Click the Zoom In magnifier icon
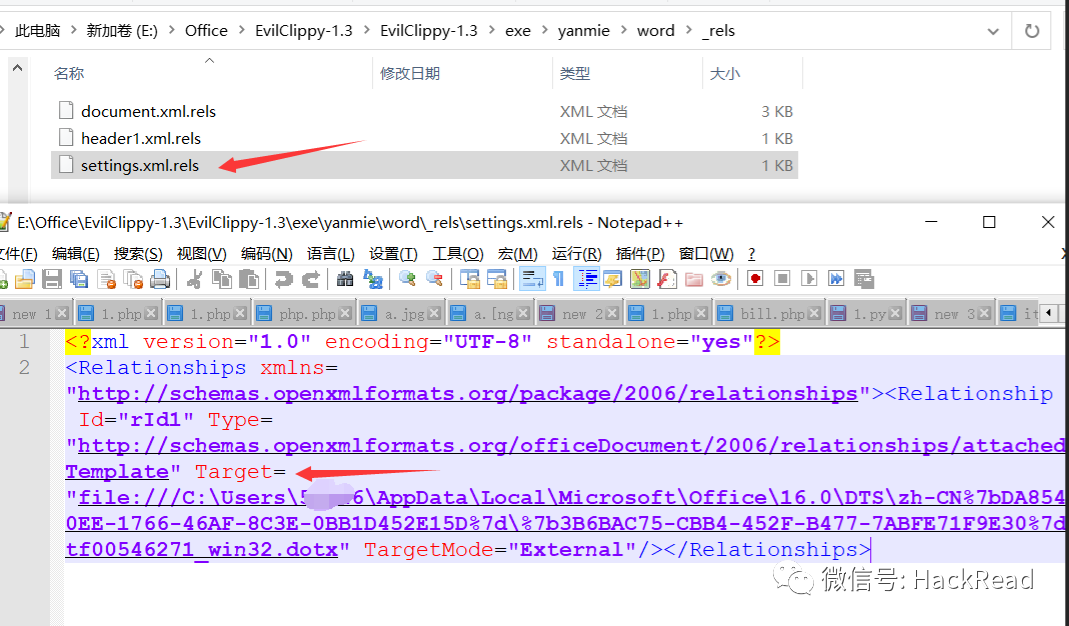This screenshot has height=626, width=1069. (x=407, y=279)
